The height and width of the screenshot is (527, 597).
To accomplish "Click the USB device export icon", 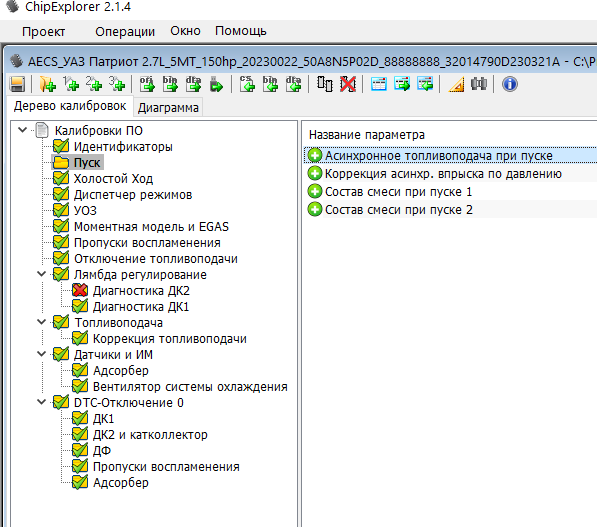I will 216,84.
